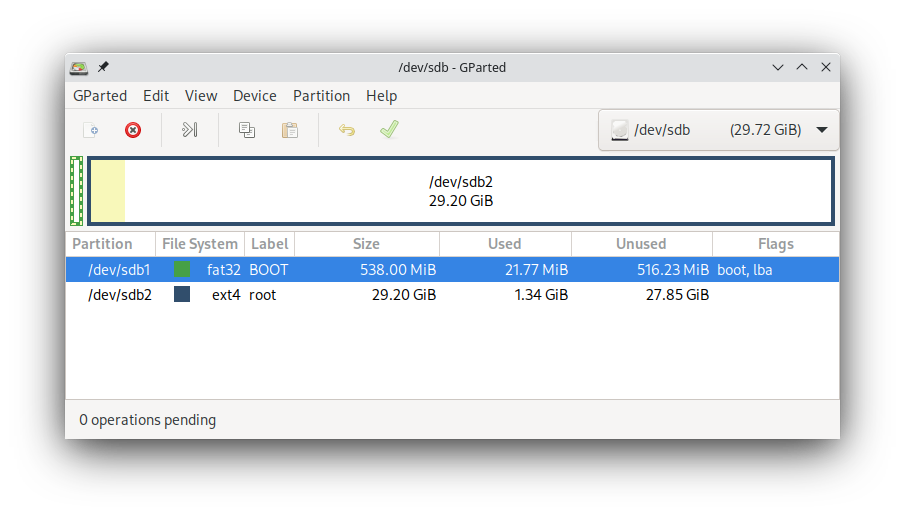Click the Undo last operation icon
This screenshot has width=905, height=516.
[347, 130]
